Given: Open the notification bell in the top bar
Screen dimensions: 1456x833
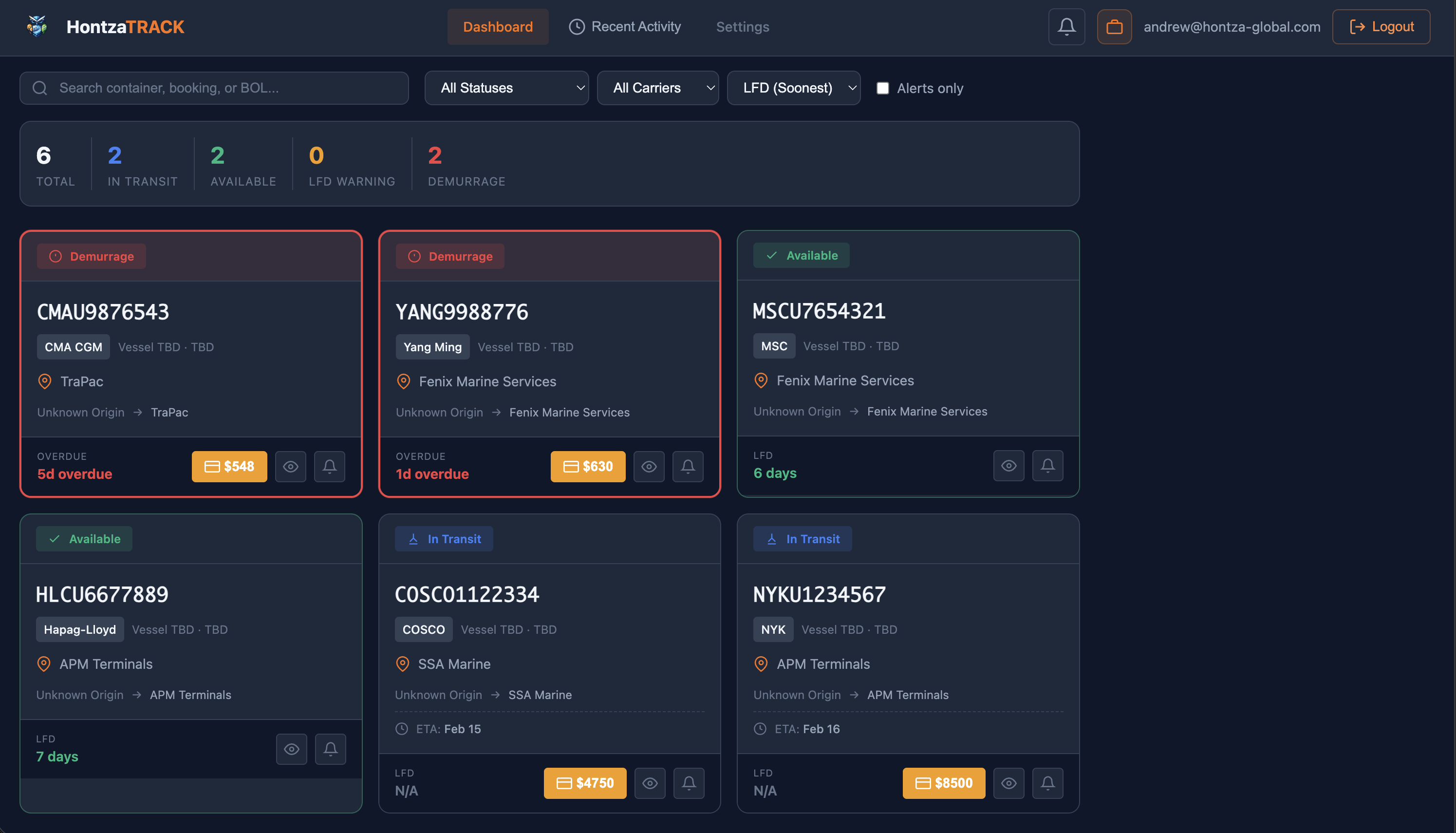Looking at the screenshot, I should pyautogui.click(x=1065, y=26).
